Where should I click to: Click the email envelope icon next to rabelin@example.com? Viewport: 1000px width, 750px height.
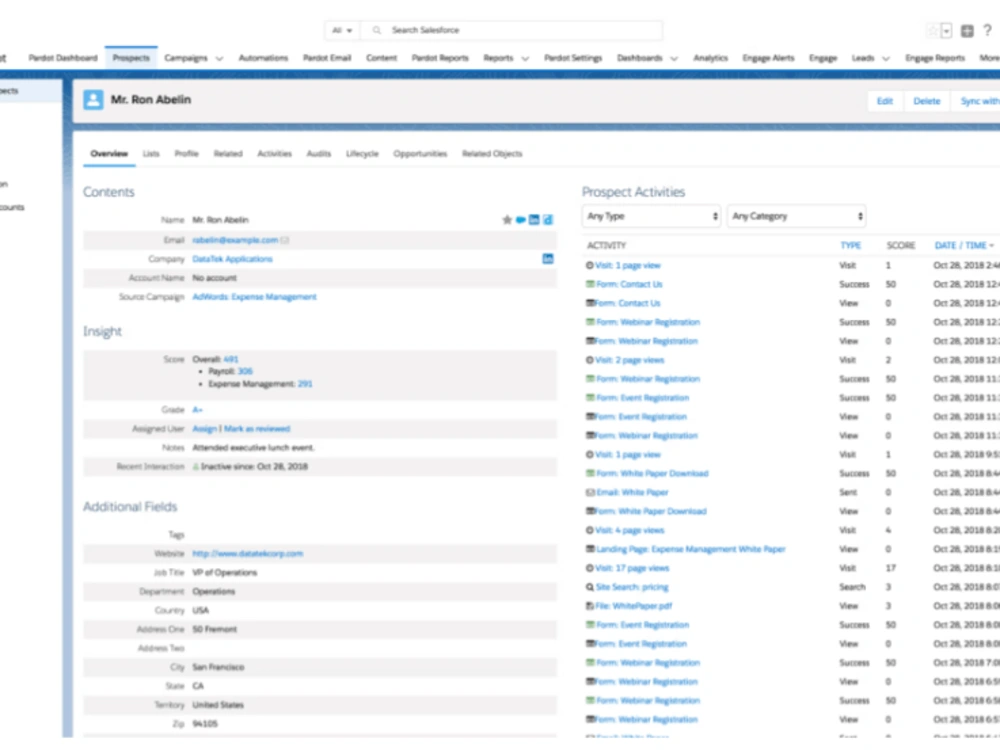point(285,240)
